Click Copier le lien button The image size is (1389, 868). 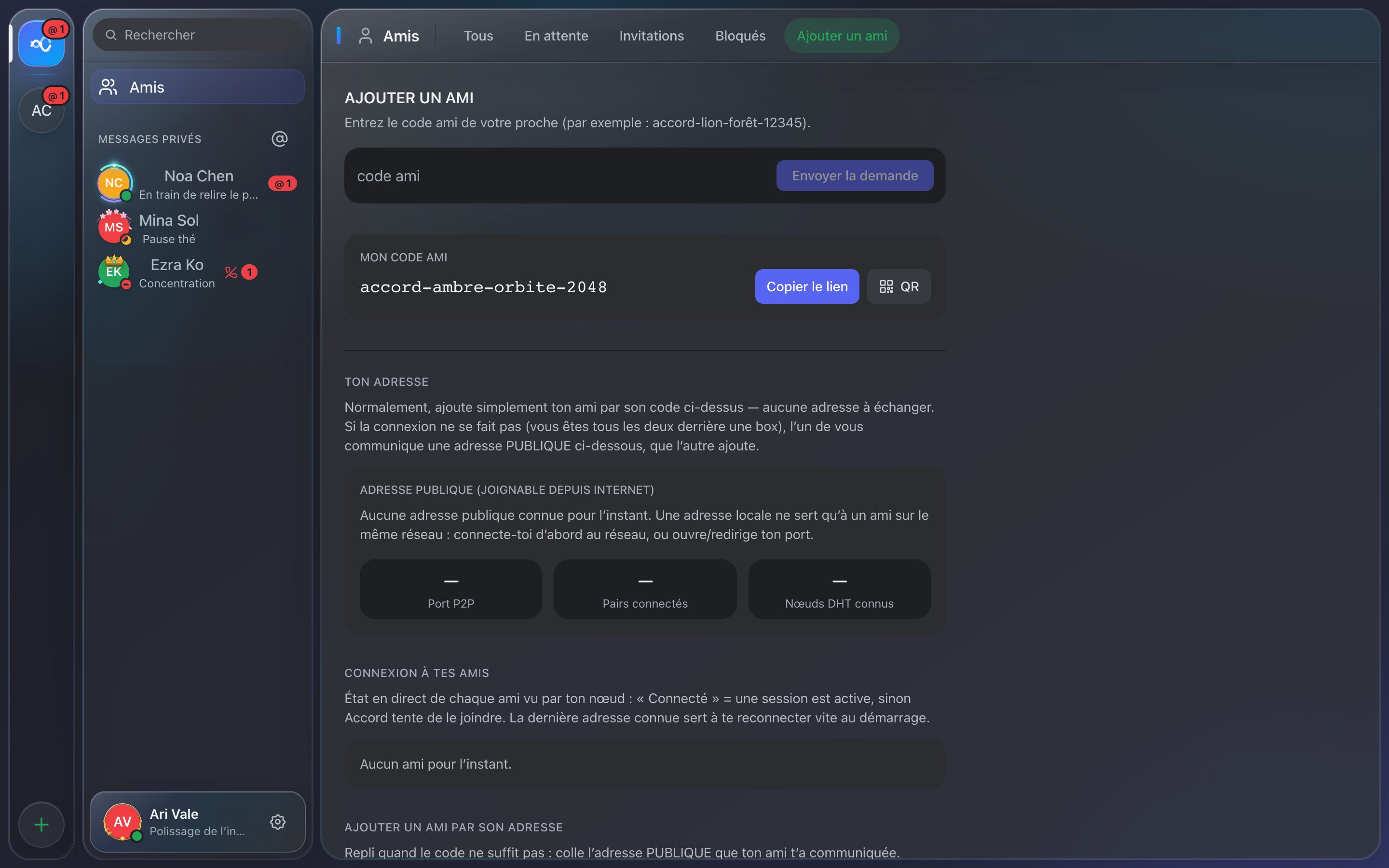coord(807,286)
